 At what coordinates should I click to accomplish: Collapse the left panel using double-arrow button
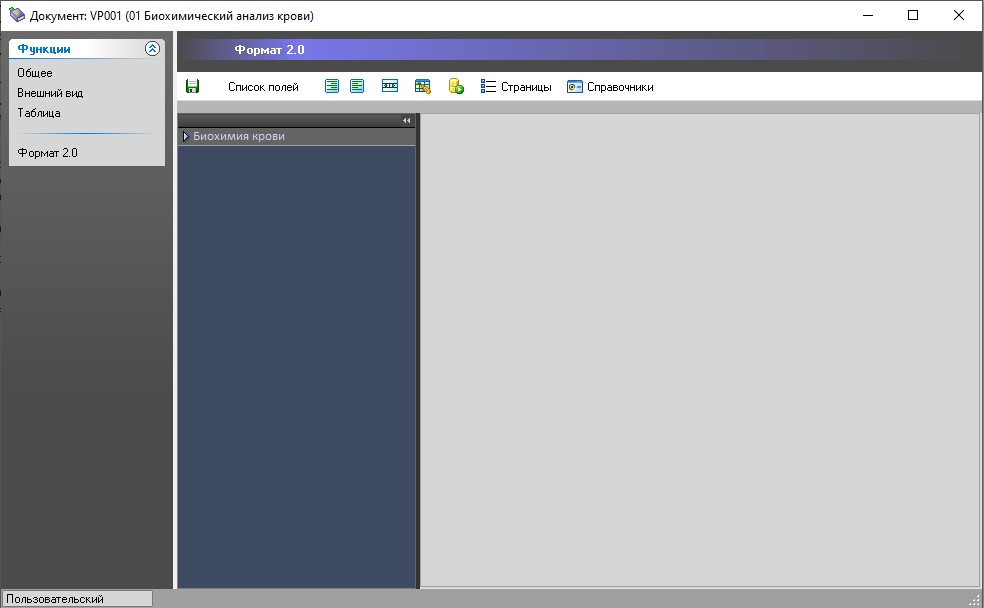tap(407, 120)
